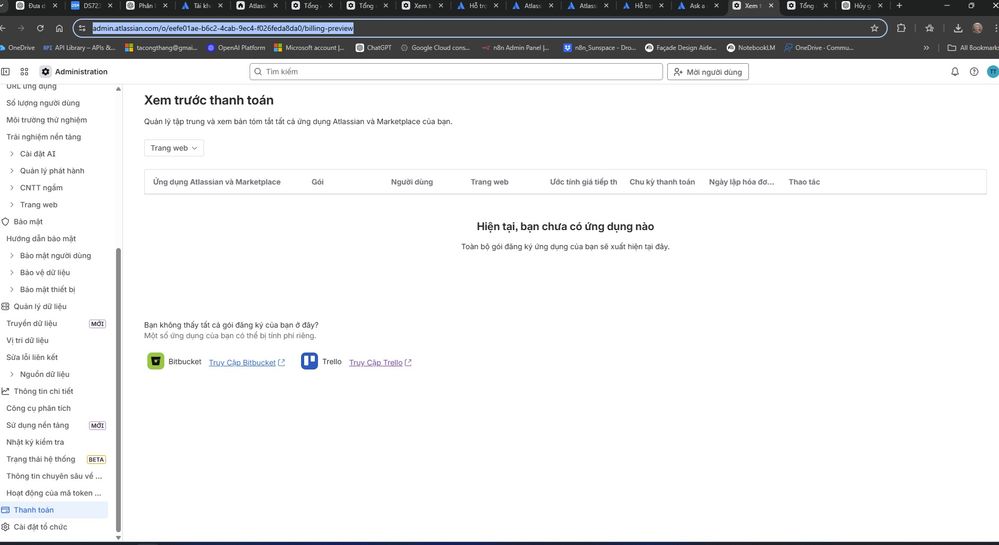Viewport: 999px width, 545px height.
Task: Open Sửa lỗi liên kết link
Action: [x=32, y=357]
